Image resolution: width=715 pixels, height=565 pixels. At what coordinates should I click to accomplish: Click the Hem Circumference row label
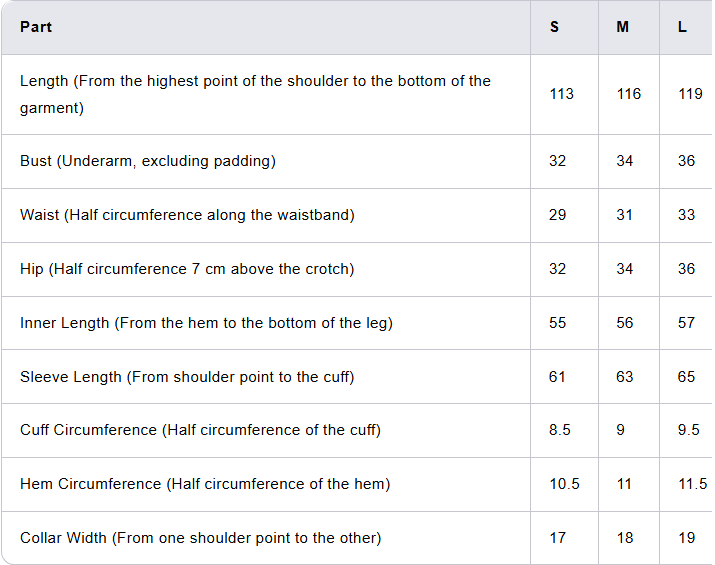click(205, 484)
